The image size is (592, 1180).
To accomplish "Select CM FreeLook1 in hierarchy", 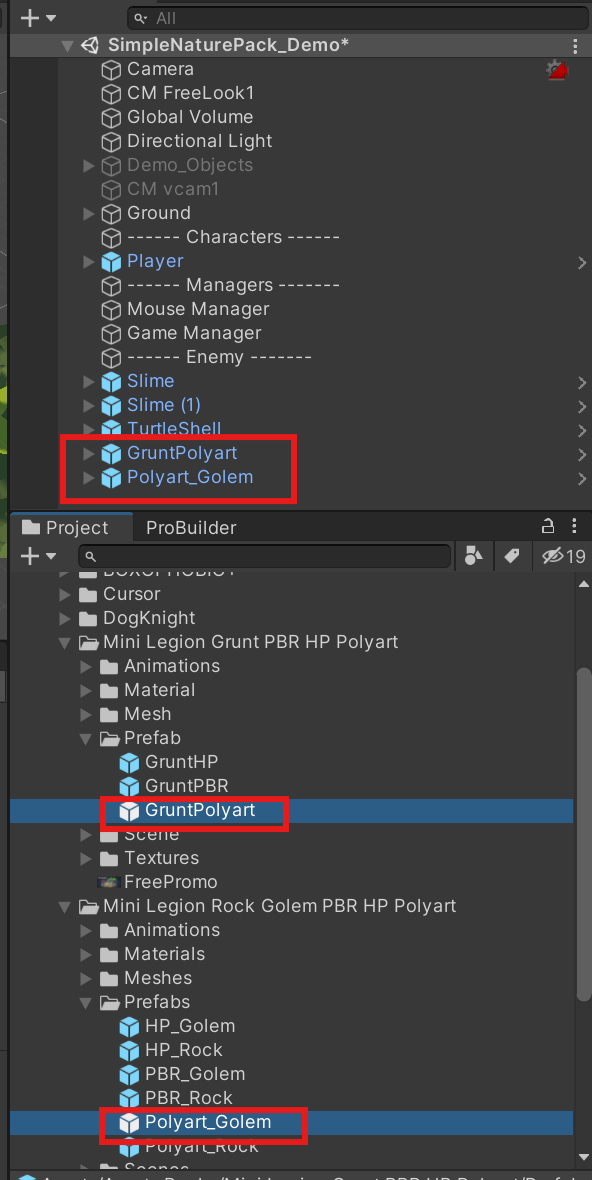I will click(190, 93).
